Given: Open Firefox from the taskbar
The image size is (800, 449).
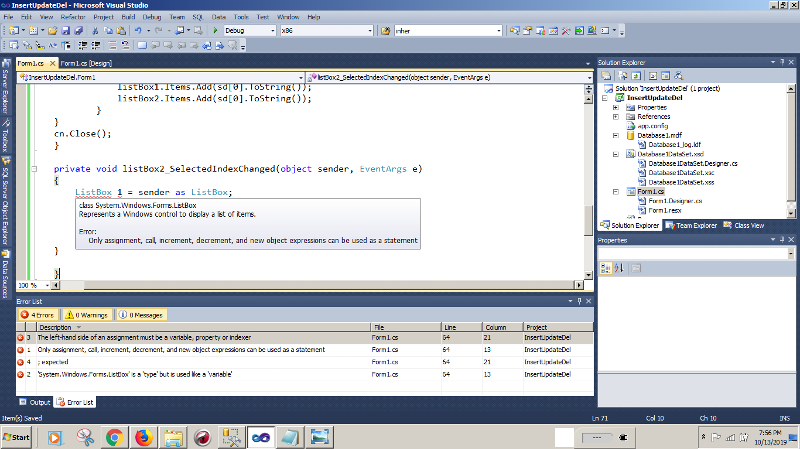Looking at the screenshot, I should tap(144, 437).
